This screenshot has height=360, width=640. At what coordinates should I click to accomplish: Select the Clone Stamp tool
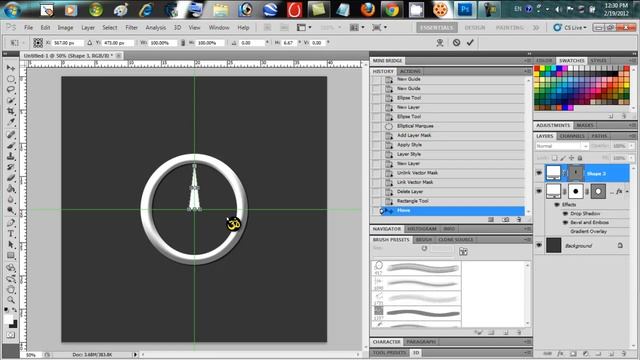pyautogui.click(x=11, y=156)
